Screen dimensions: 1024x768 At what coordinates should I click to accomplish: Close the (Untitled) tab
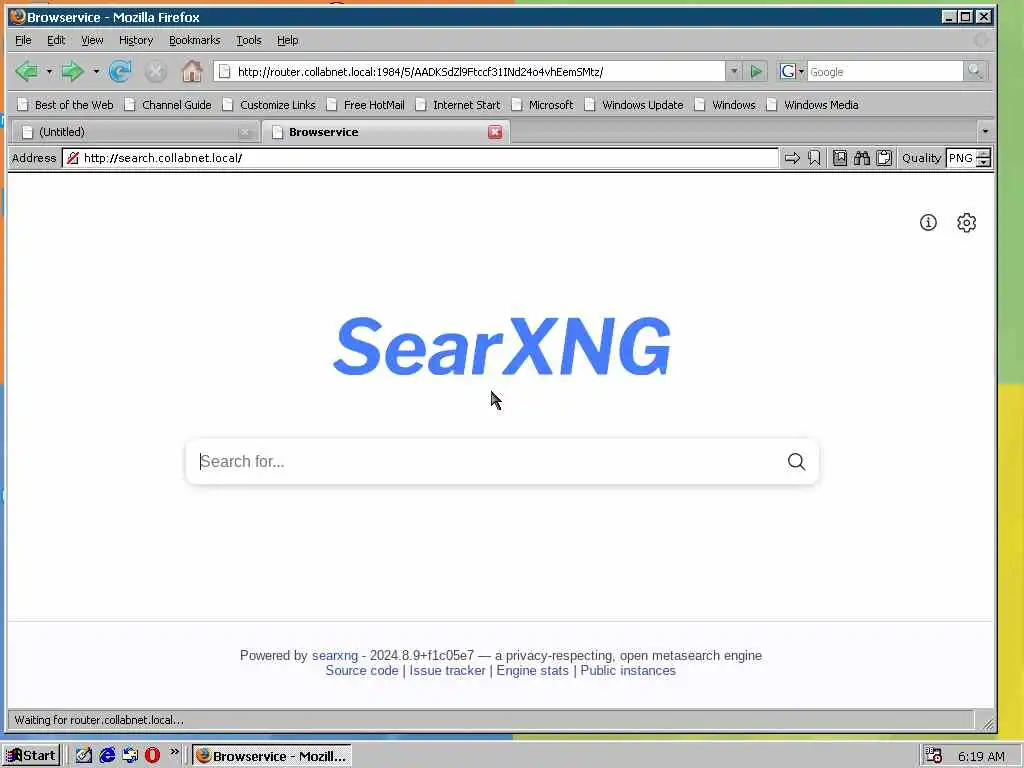click(x=245, y=132)
